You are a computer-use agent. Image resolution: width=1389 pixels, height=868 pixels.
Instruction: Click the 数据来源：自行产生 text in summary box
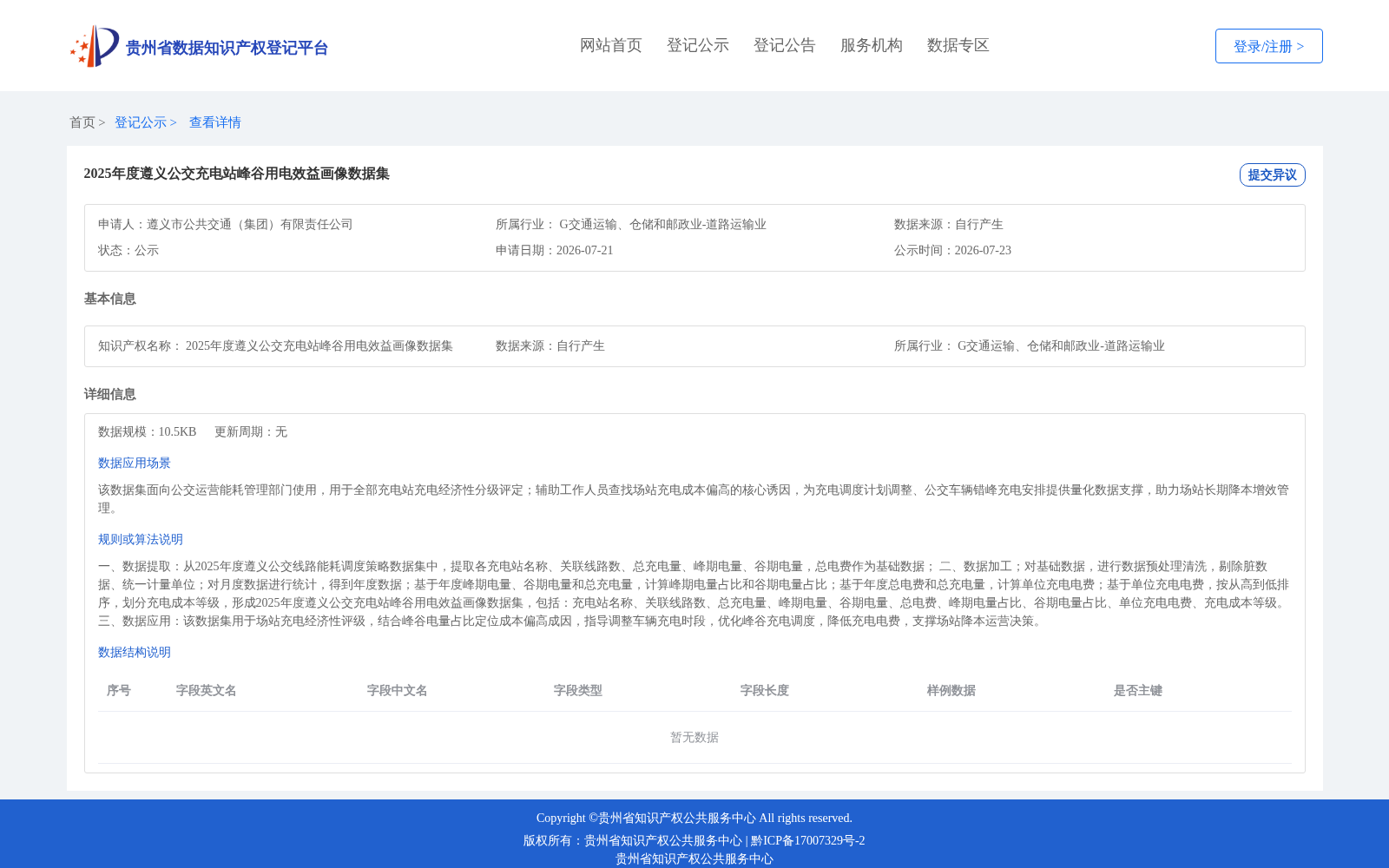point(948,224)
